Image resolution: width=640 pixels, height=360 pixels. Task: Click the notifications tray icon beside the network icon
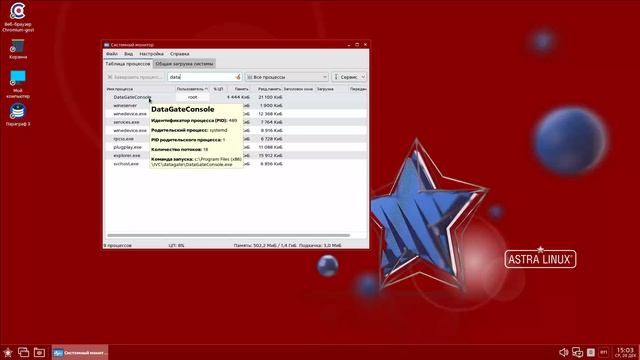(591, 352)
